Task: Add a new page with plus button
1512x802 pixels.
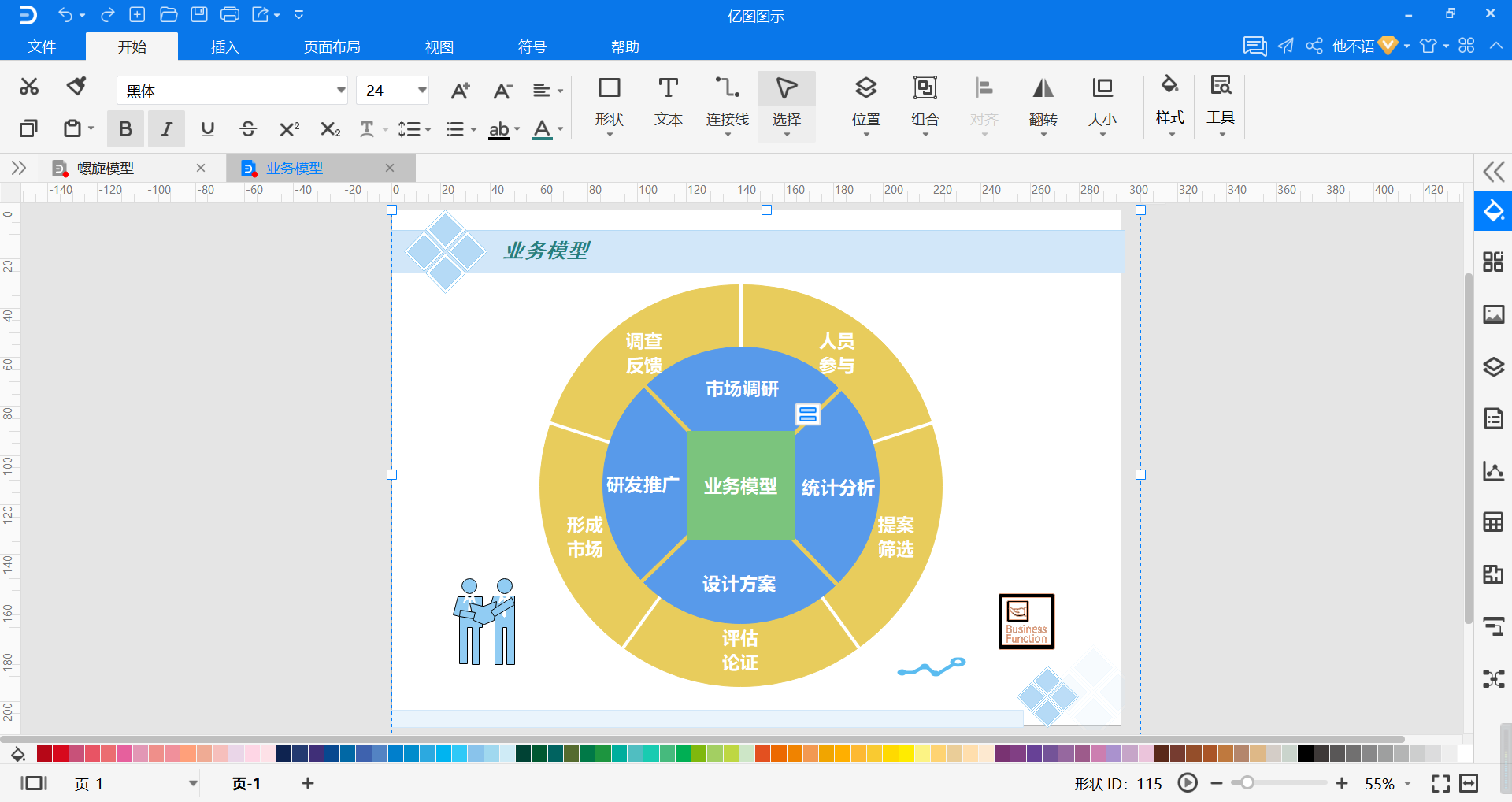Action: coord(308,783)
